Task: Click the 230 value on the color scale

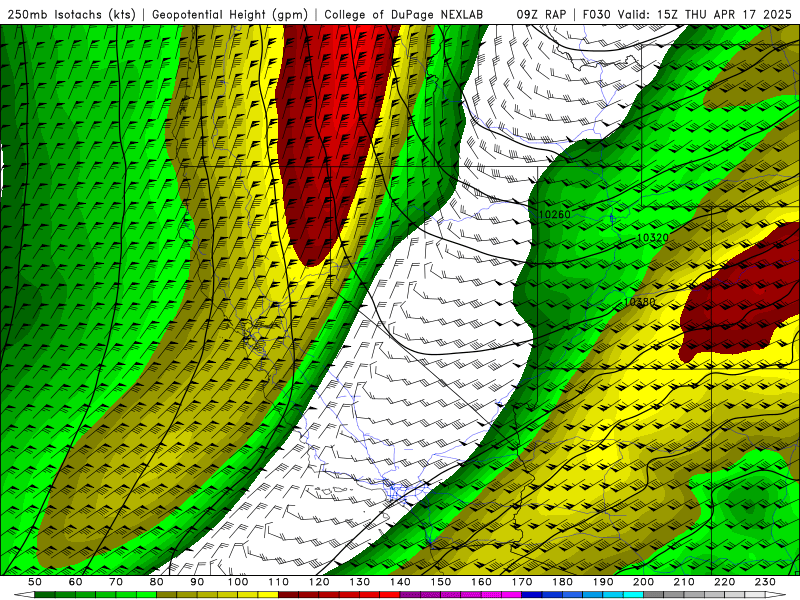Action: coord(765,582)
